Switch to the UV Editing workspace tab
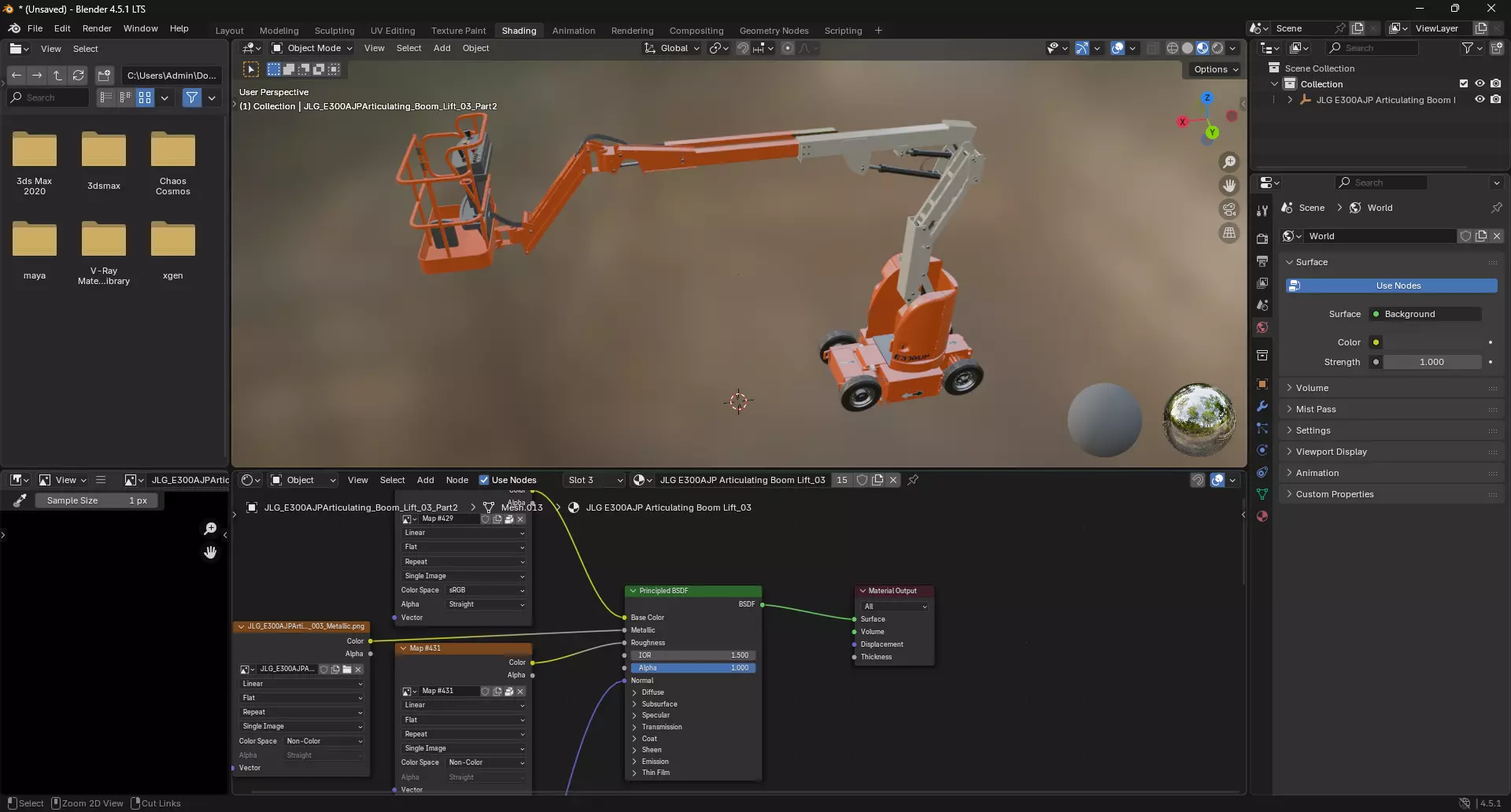 tap(393, 31)
